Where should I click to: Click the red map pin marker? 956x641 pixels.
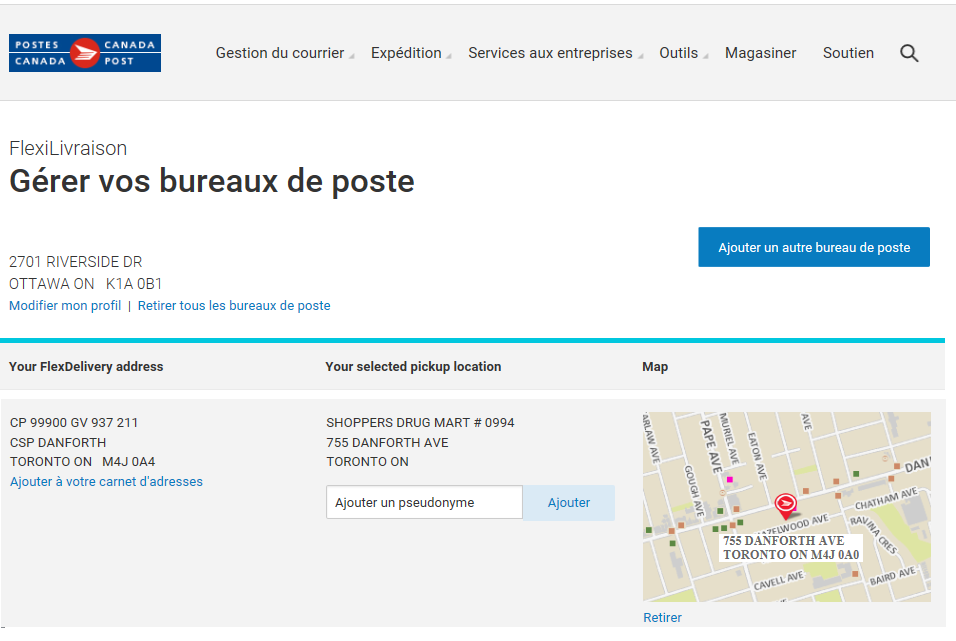pos(785,505)
